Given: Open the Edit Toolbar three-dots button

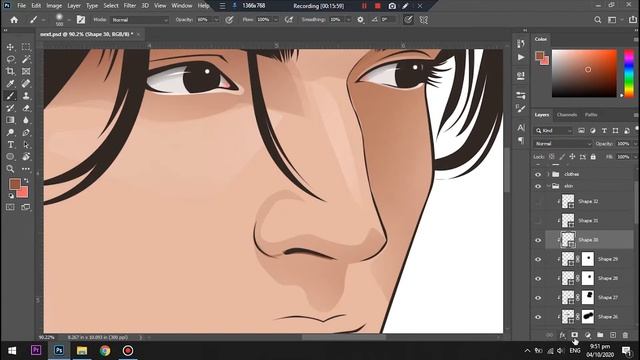Looking at the screenshot, I should (26, 169).
